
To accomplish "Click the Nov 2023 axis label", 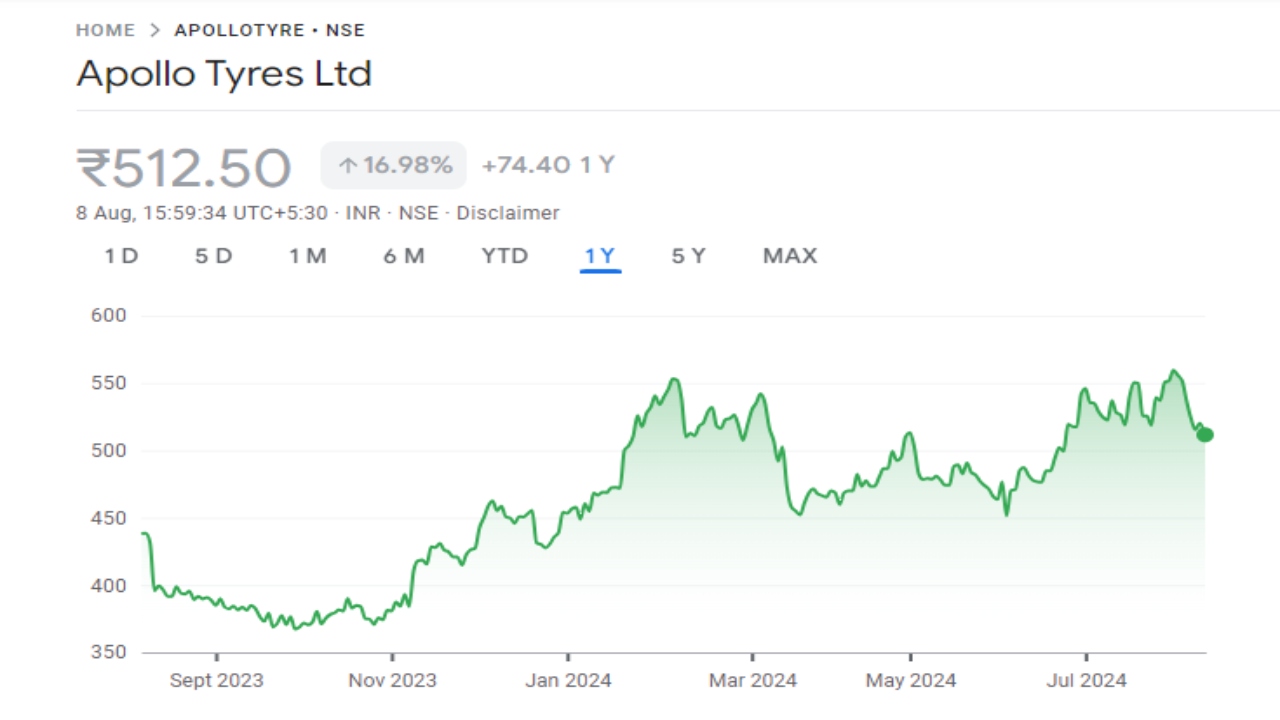I will [392, 681].
